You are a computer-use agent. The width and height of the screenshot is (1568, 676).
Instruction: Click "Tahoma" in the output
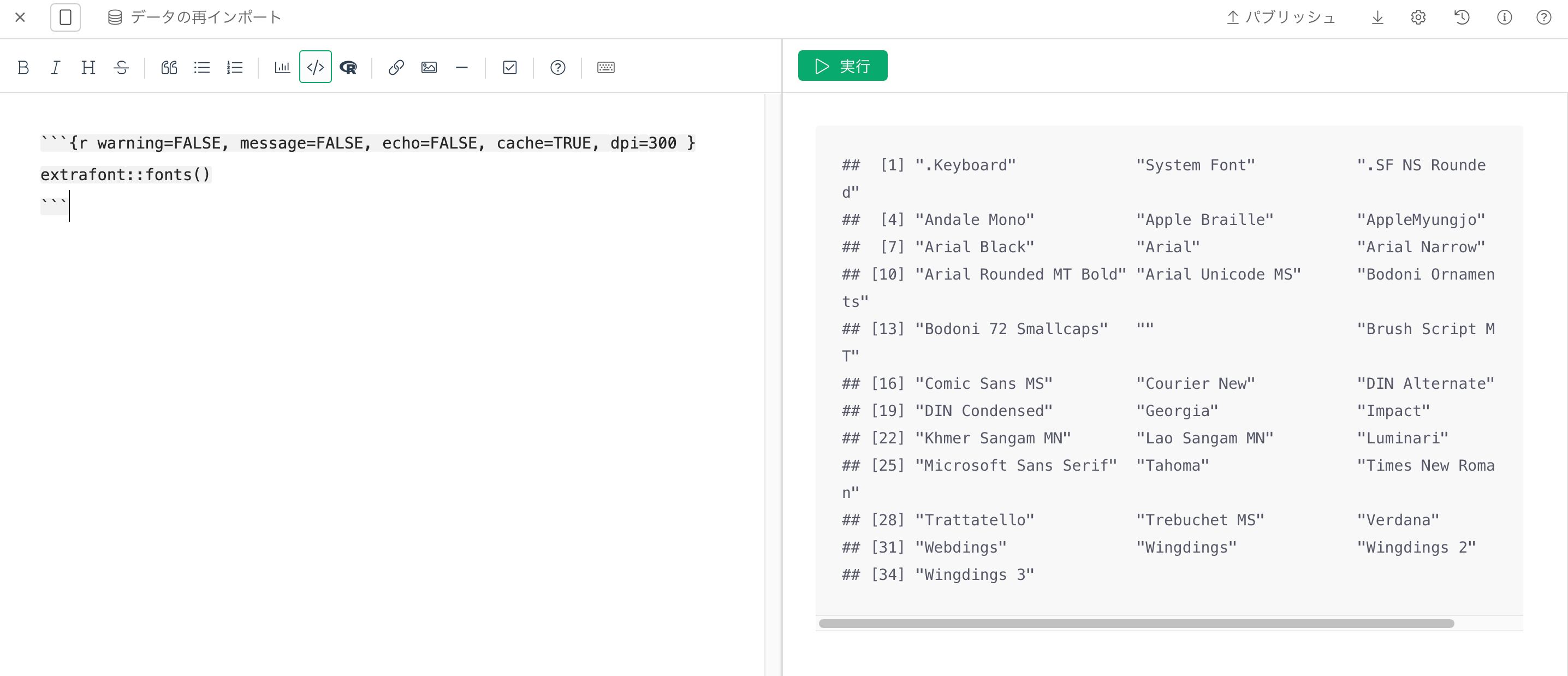pos(1172,465)
